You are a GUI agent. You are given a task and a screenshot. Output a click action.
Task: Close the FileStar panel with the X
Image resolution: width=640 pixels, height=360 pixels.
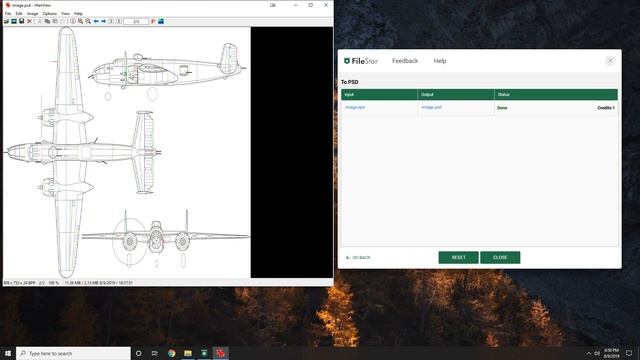(x=610, y=61)
